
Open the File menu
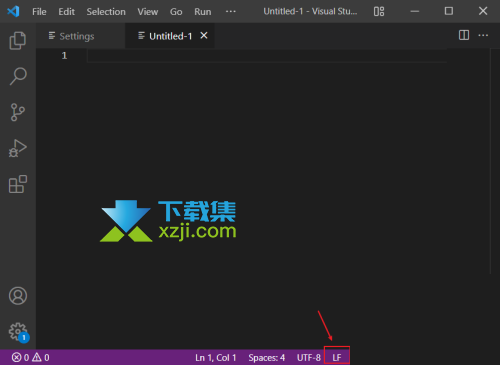(x=39, y=12)
